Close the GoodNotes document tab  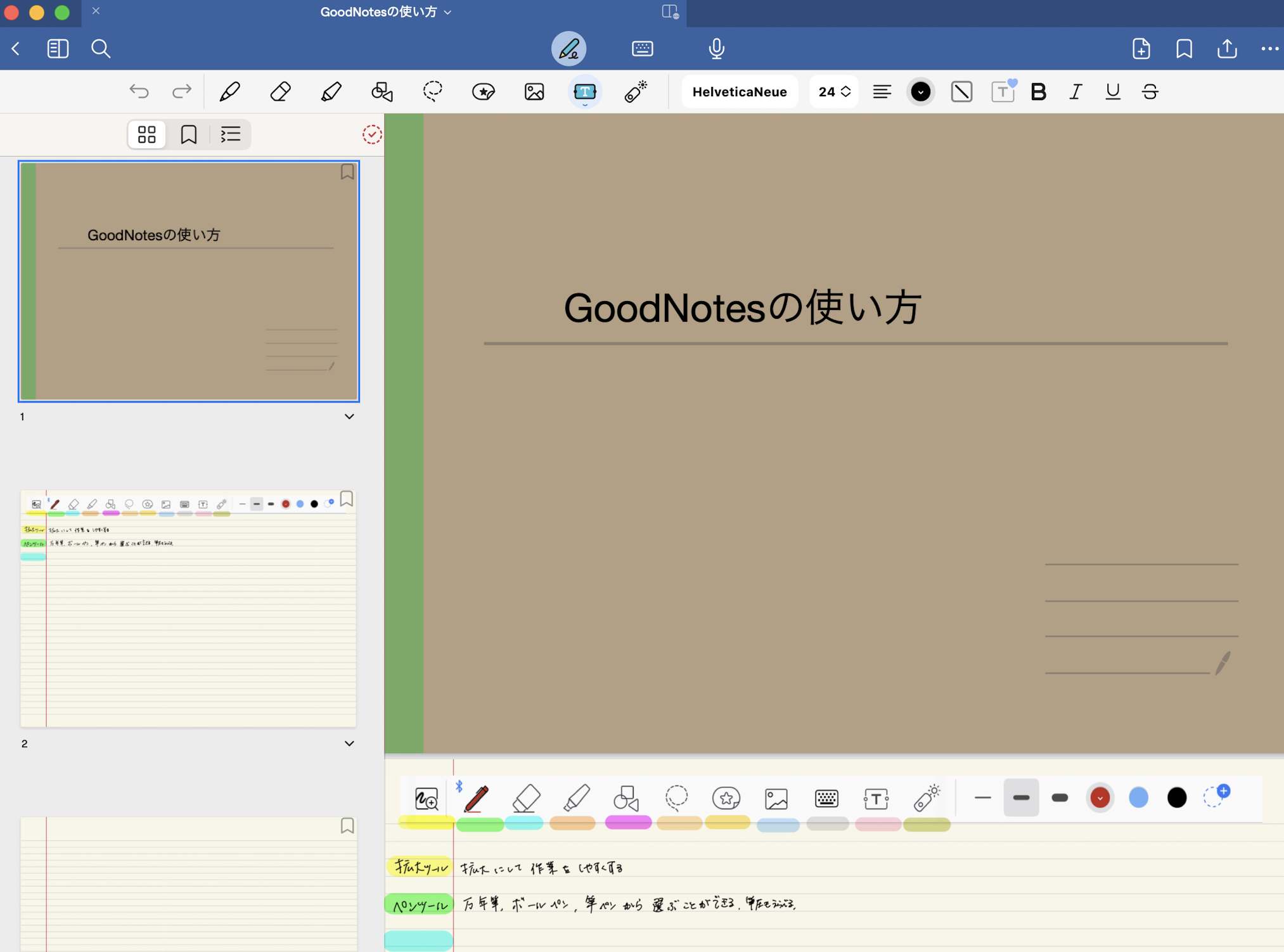coord(96,11)
